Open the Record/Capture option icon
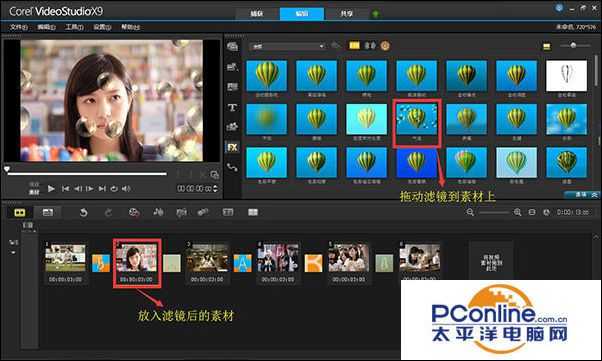 134,212
